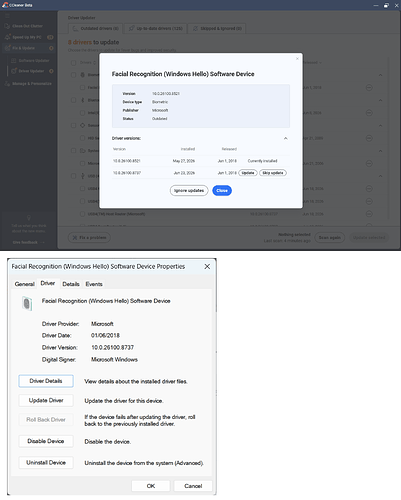Select the Driver Updater sidebar item
Screen dimensions: 401x500
31,71
